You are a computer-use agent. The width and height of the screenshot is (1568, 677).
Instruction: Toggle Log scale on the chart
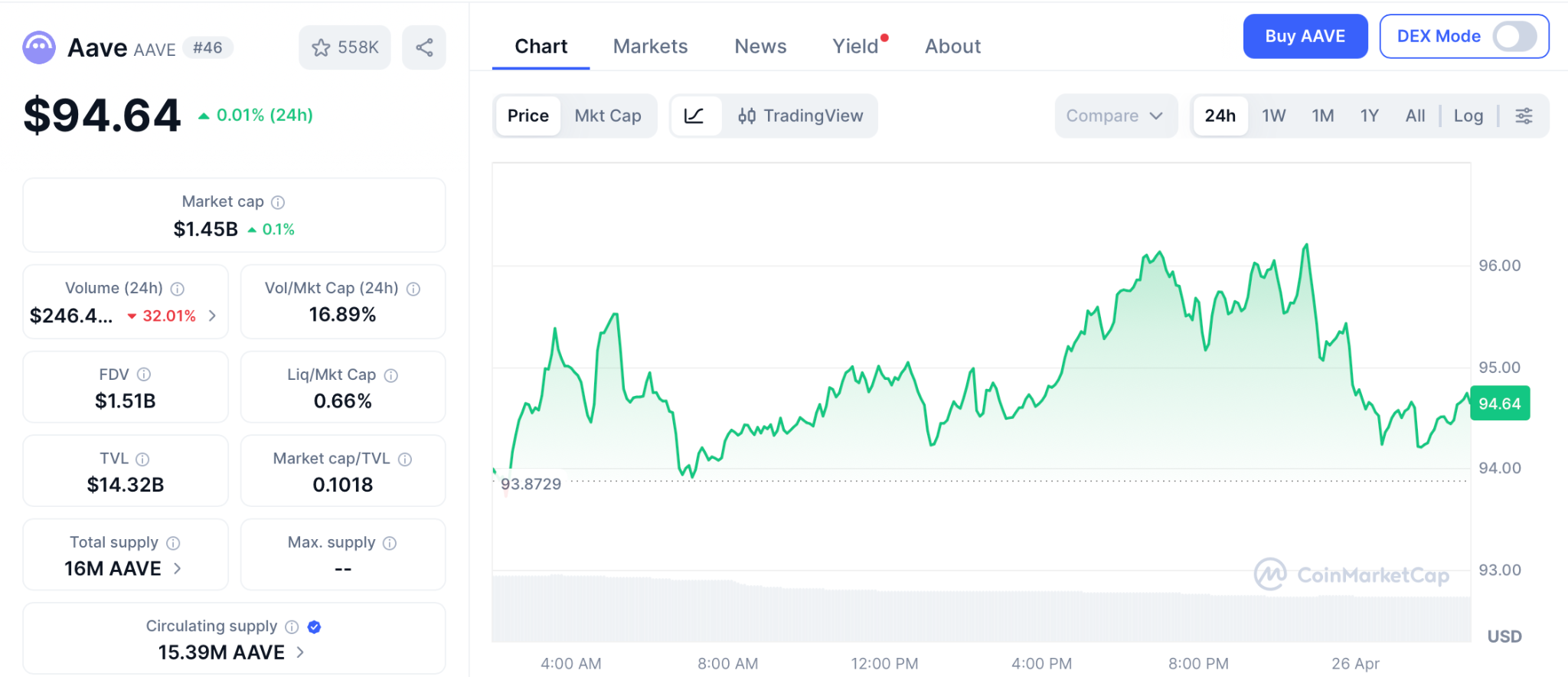click(1468, 116)
